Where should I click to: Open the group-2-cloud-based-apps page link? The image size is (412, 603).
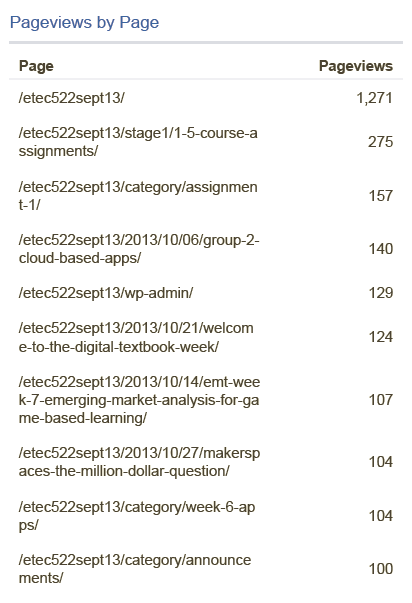[139, 249]
